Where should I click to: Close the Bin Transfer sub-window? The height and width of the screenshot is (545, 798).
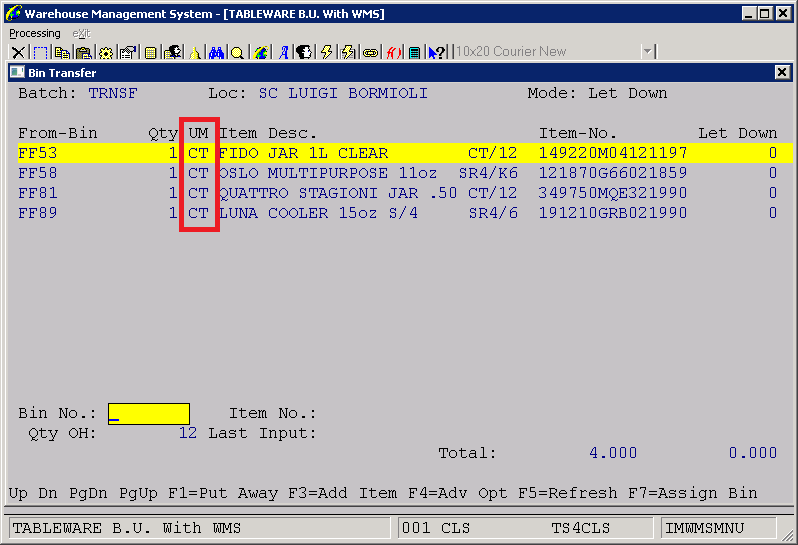(x=782, y=72)
